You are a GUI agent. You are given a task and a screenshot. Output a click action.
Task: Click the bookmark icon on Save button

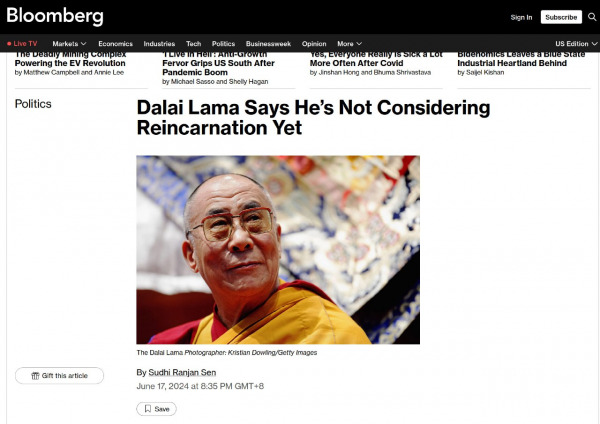point(148,409)
